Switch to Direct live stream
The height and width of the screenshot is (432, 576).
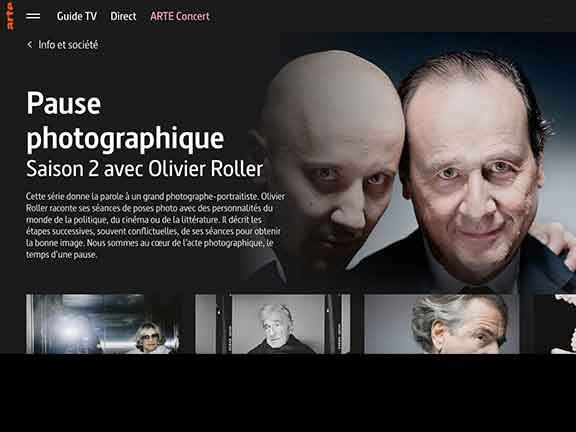point(123,16)
